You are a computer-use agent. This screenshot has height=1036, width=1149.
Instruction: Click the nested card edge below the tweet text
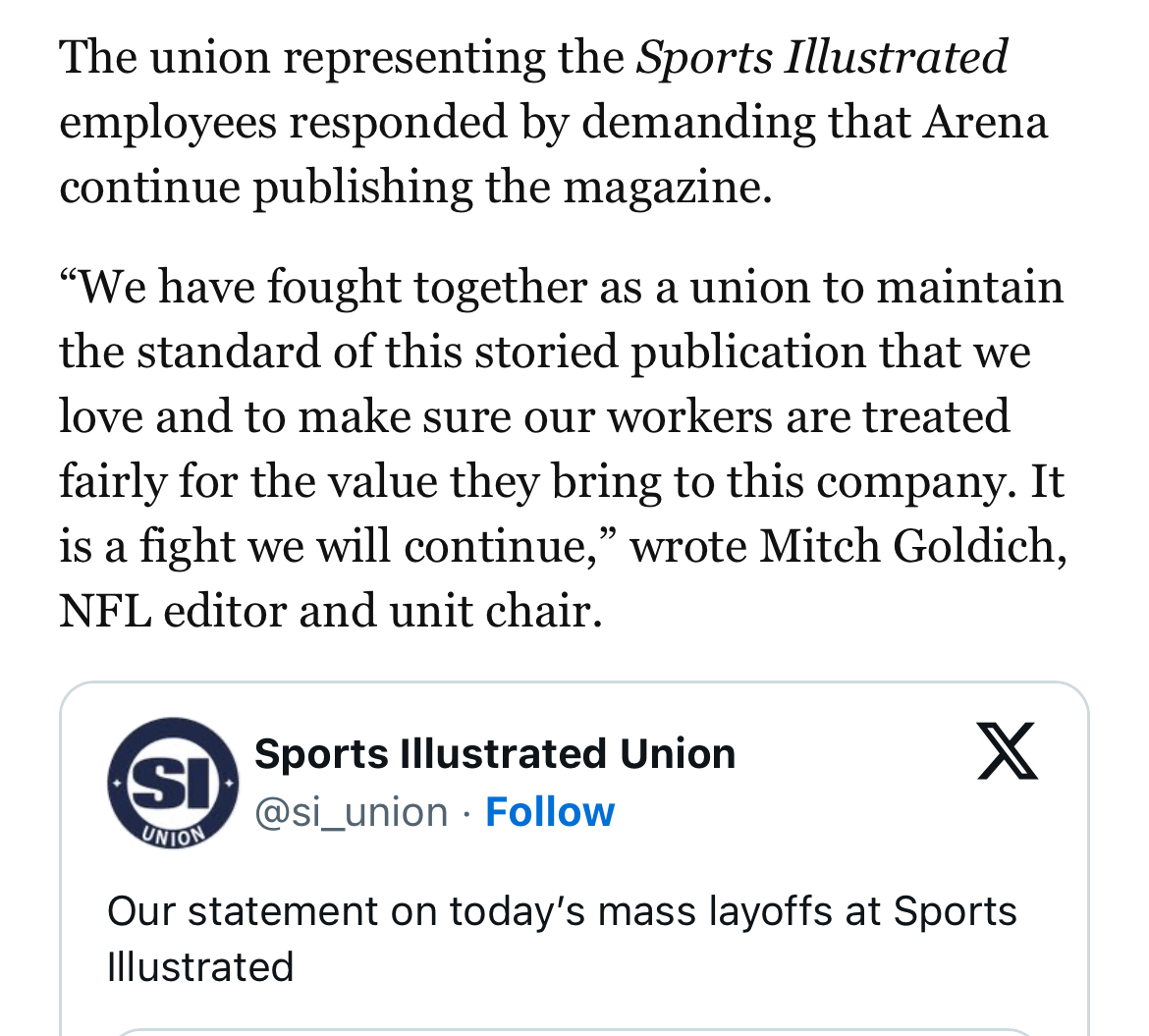(574, 1031)
